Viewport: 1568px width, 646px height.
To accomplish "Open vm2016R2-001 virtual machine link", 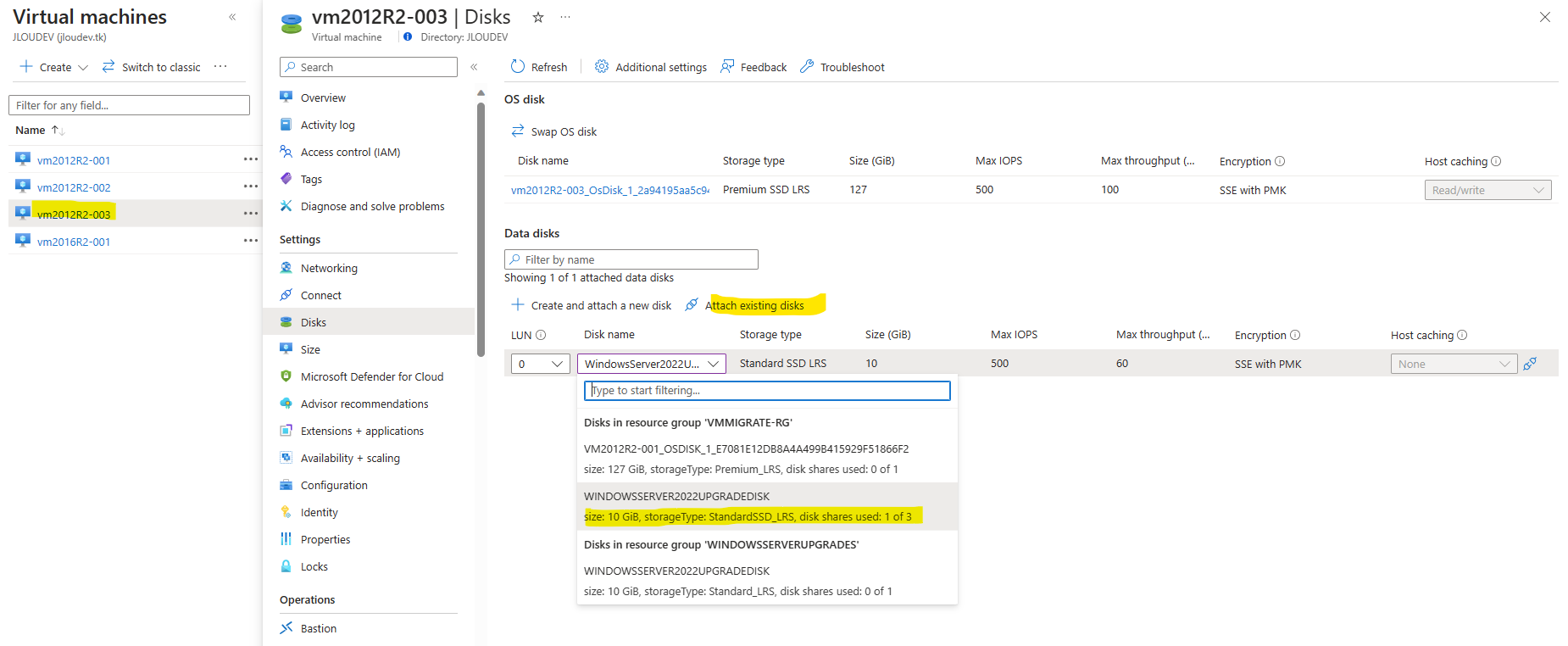I will (x=74, y=242).
